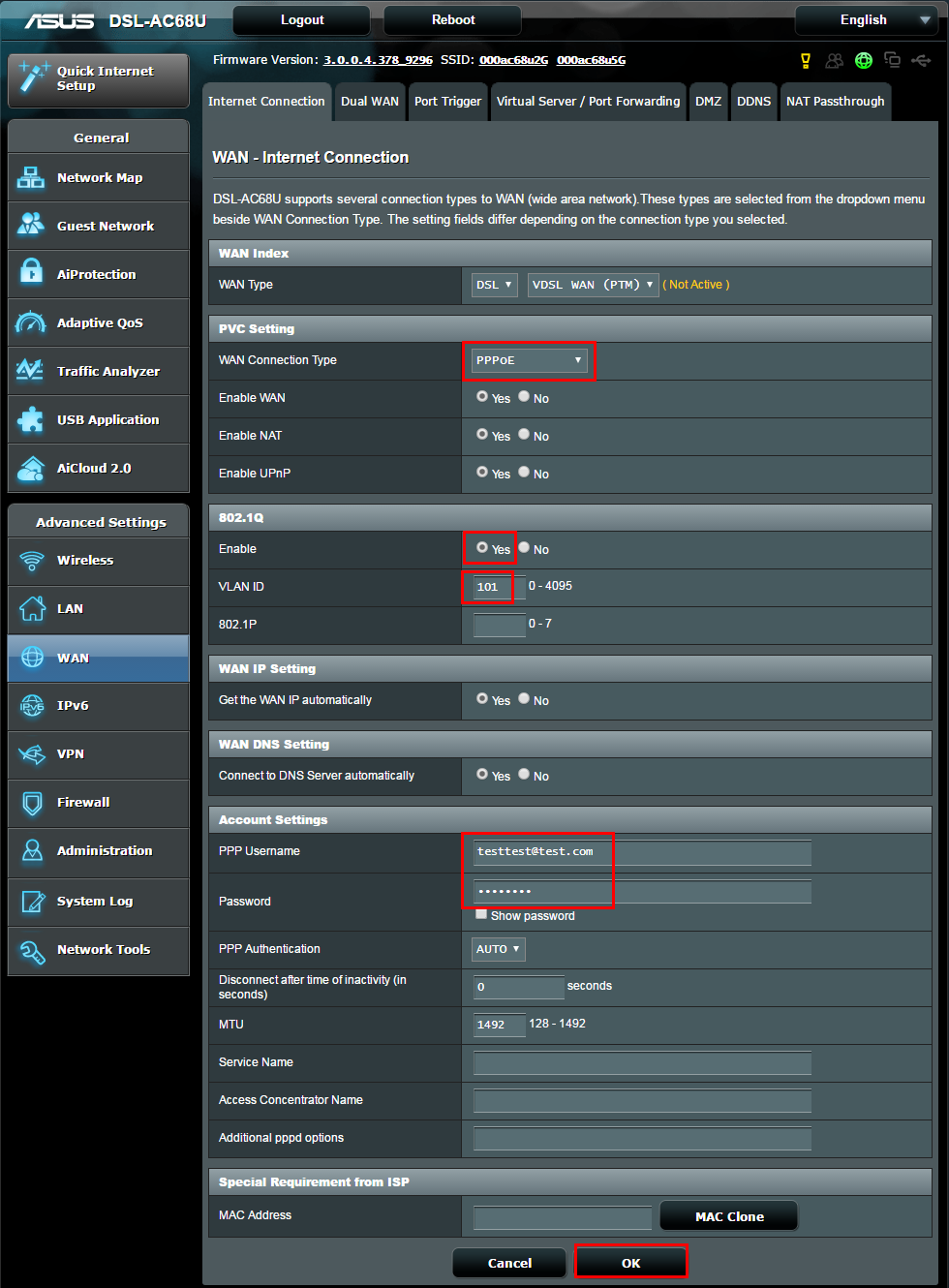
Task: Open the English language dropdown
Action: coord(866,19)
